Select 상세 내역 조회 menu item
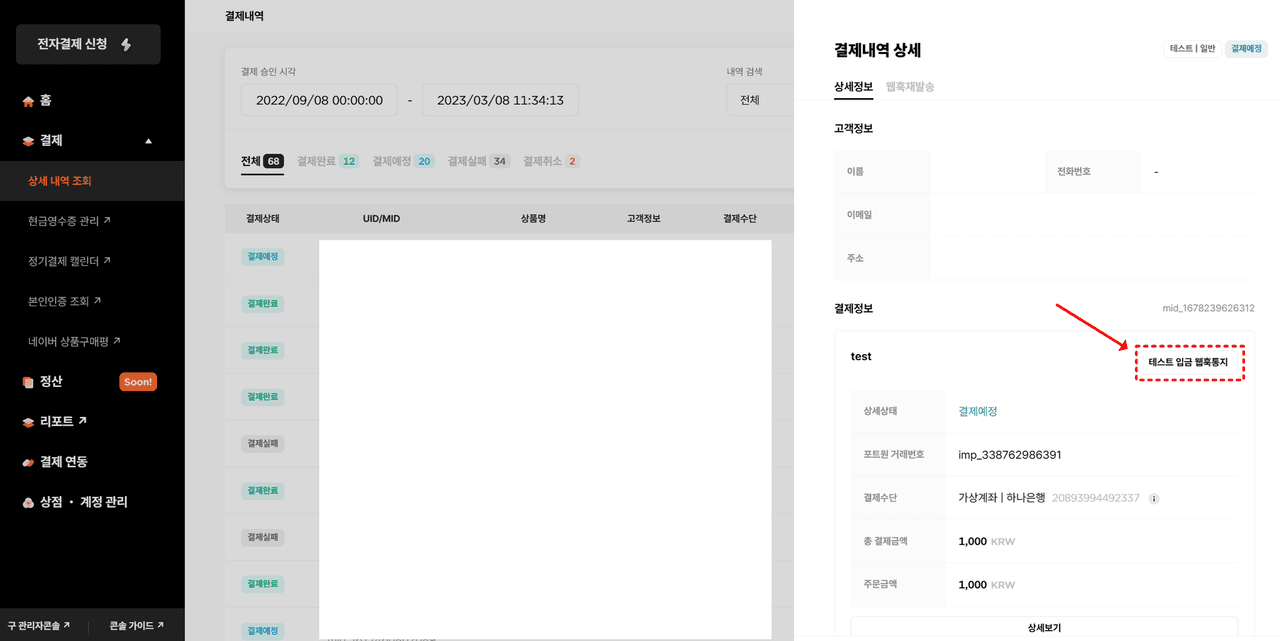This screenshot has height=641, width=1280. (60, 181)
